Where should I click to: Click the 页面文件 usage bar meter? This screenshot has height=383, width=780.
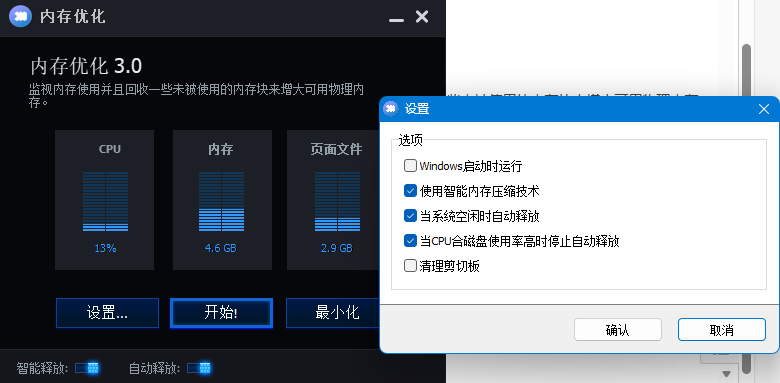coord(337,201)
